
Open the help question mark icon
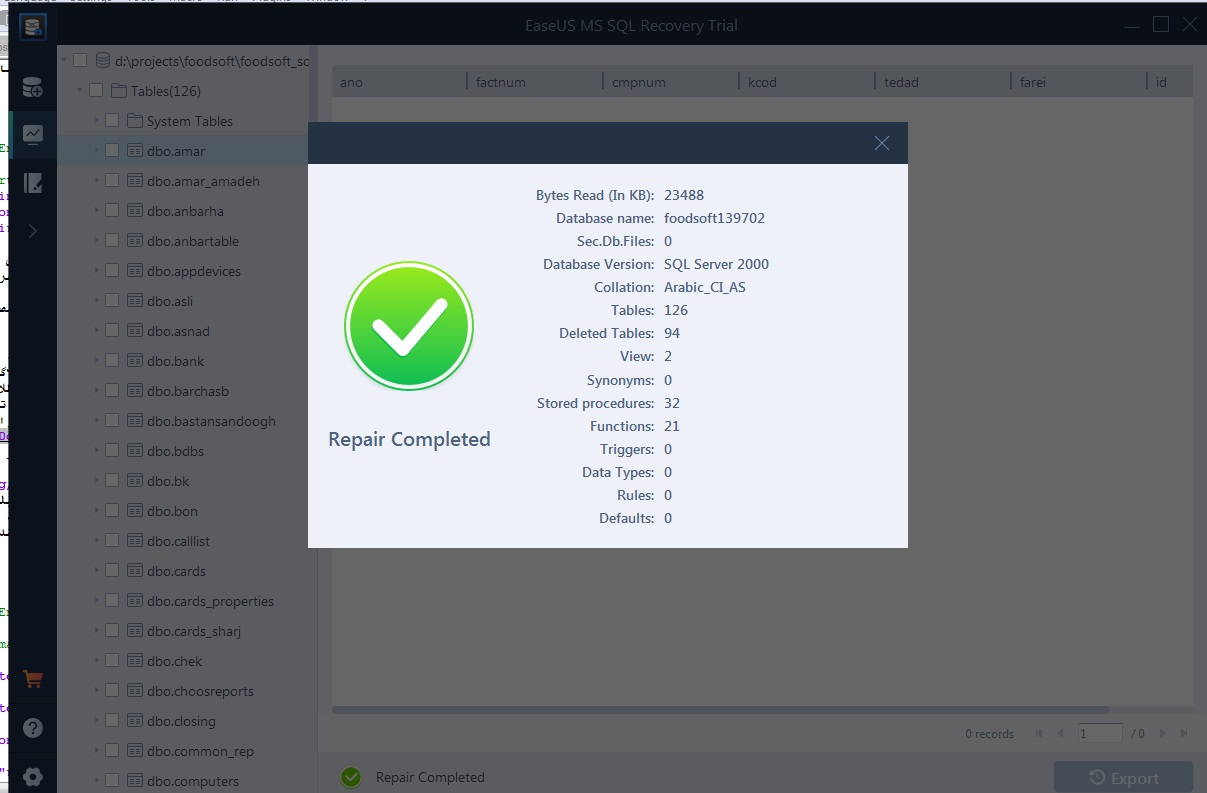coord(33,728)
